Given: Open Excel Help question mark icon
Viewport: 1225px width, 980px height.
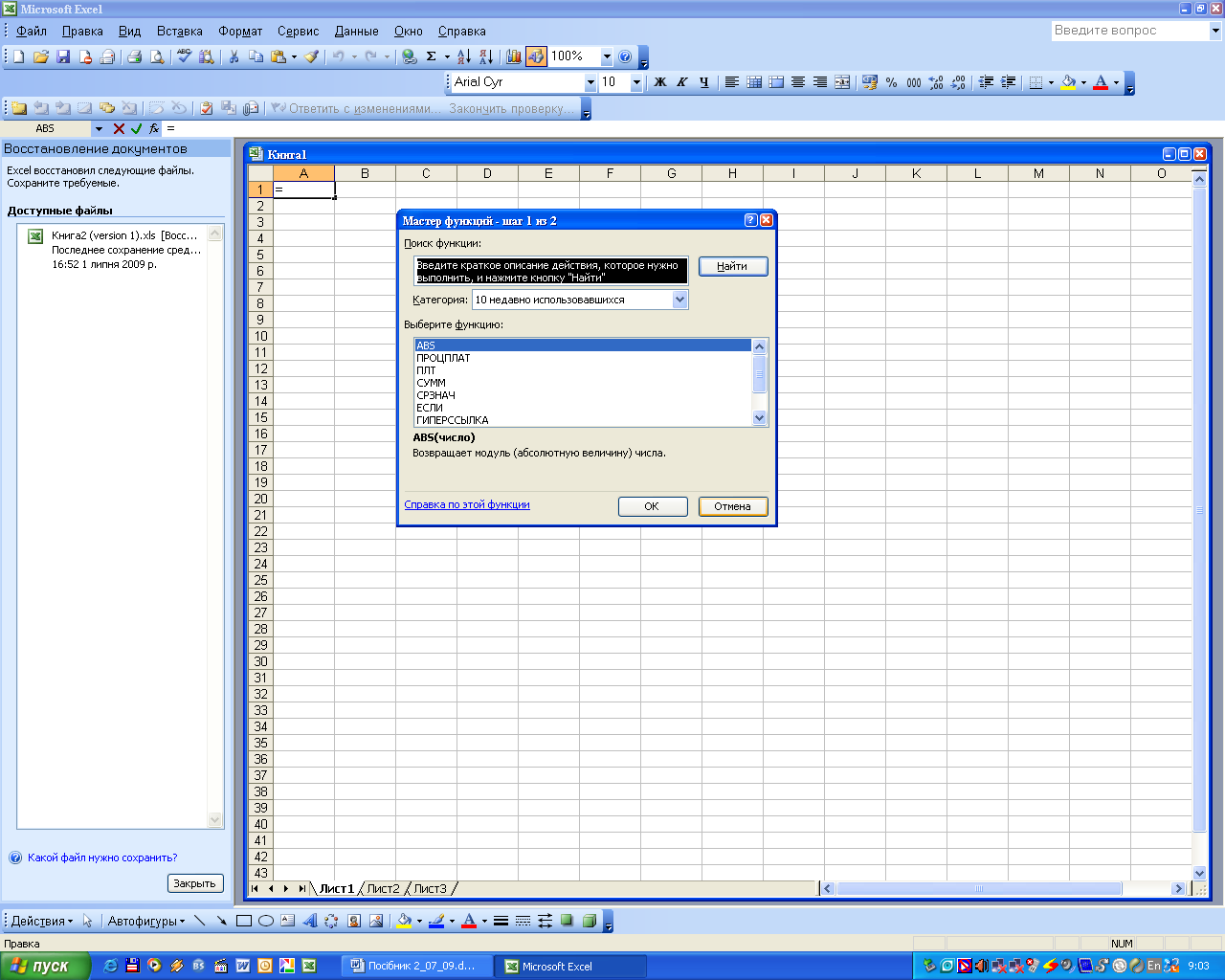Looking at the screenshot, I should point(625,56).
